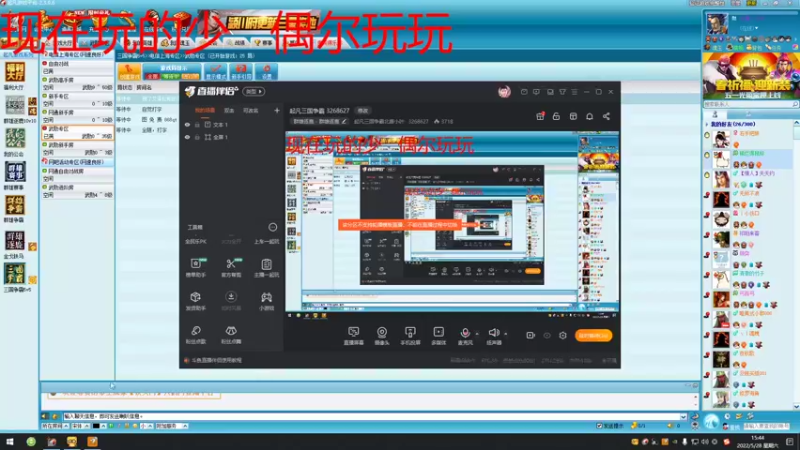Switch to the third scene tab

pyautogui.click(x=251, y=110)
